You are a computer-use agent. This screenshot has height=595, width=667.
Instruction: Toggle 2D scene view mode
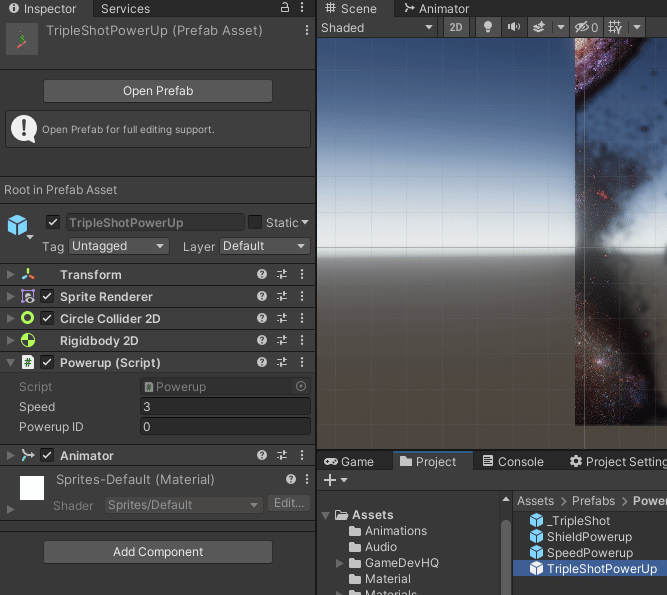(x=456, y=28)
